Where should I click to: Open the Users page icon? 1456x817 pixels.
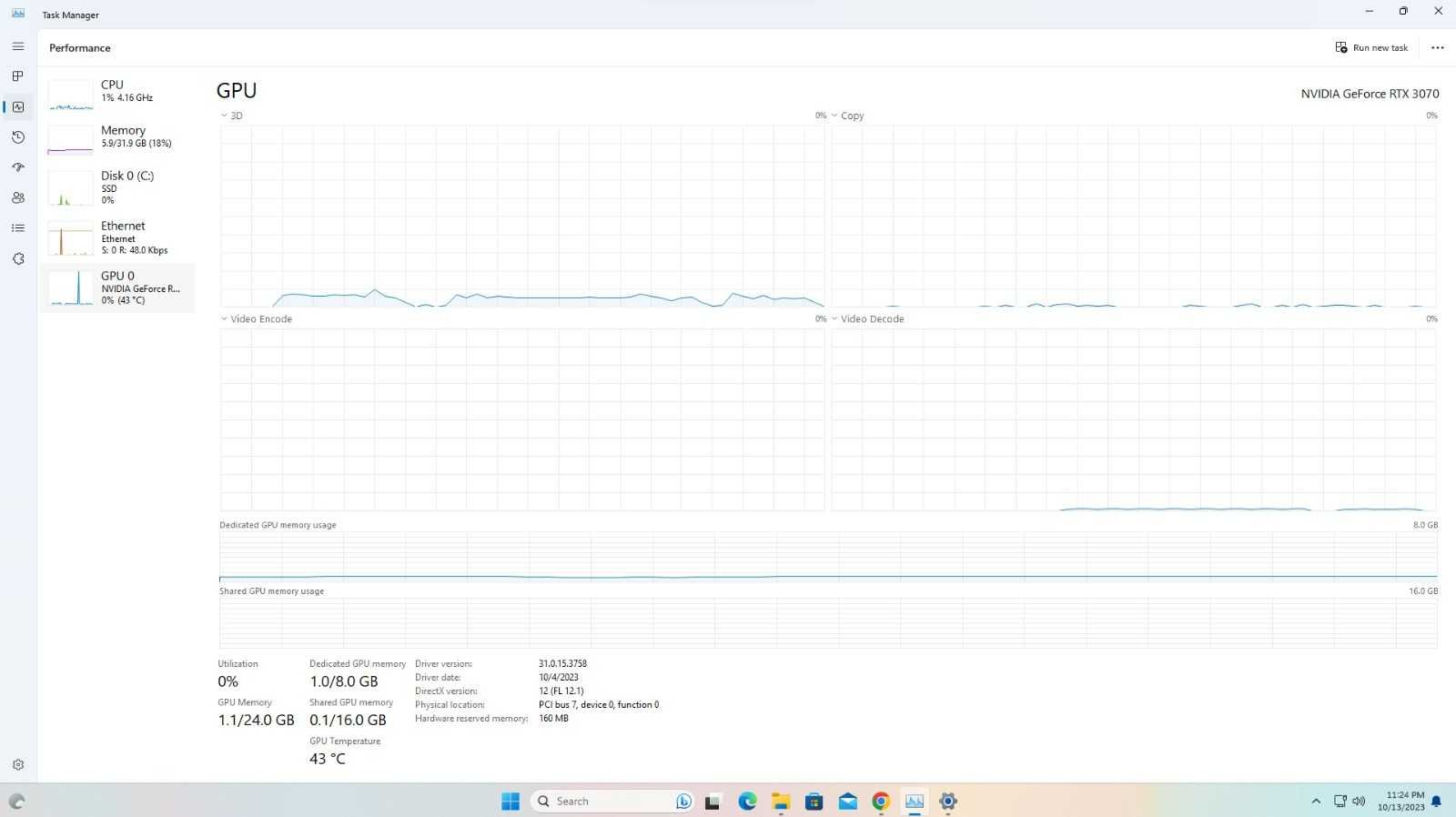(x=18, y=197)
